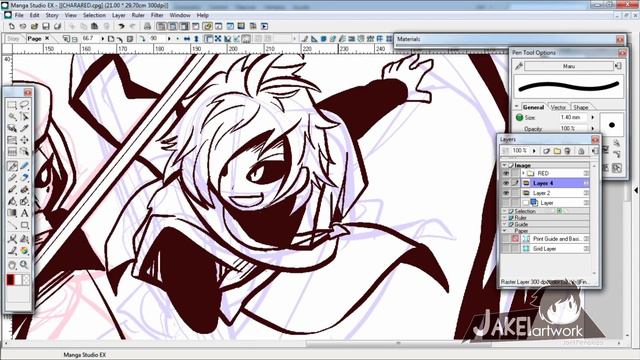
Task: Toggle visibility eye of Layer 2
Action: (x=506, y=193)
